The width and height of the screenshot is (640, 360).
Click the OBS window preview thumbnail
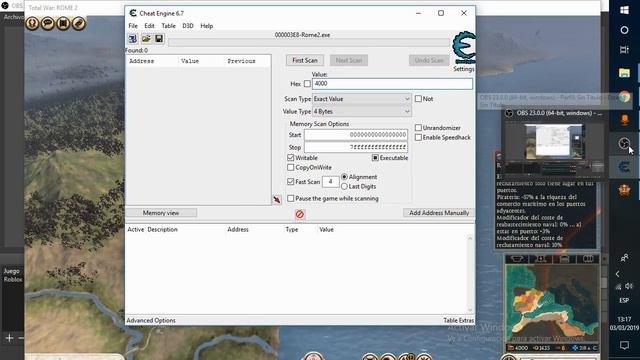[x=554, y=142]
